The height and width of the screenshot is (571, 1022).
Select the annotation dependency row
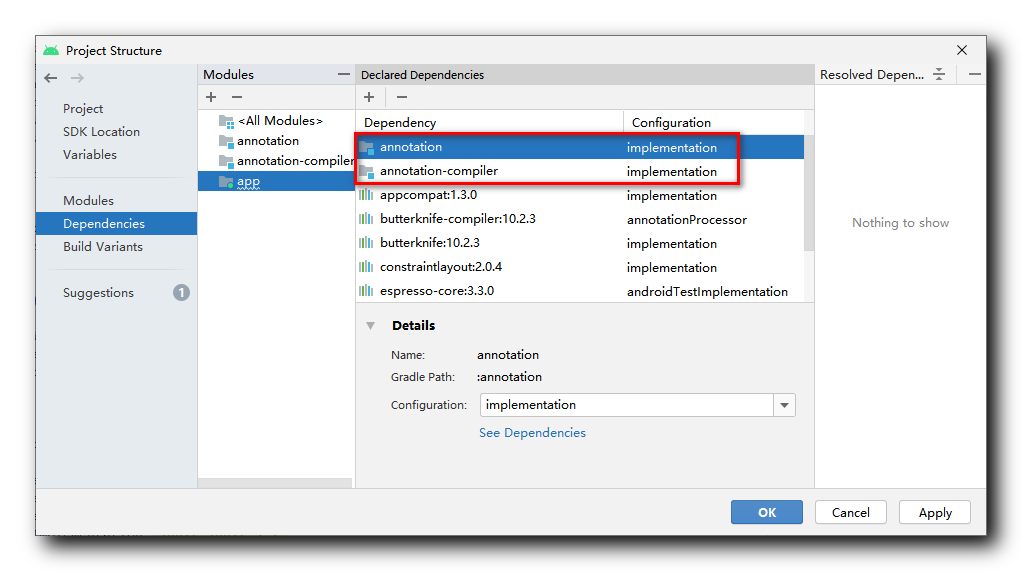coord(580,147)
